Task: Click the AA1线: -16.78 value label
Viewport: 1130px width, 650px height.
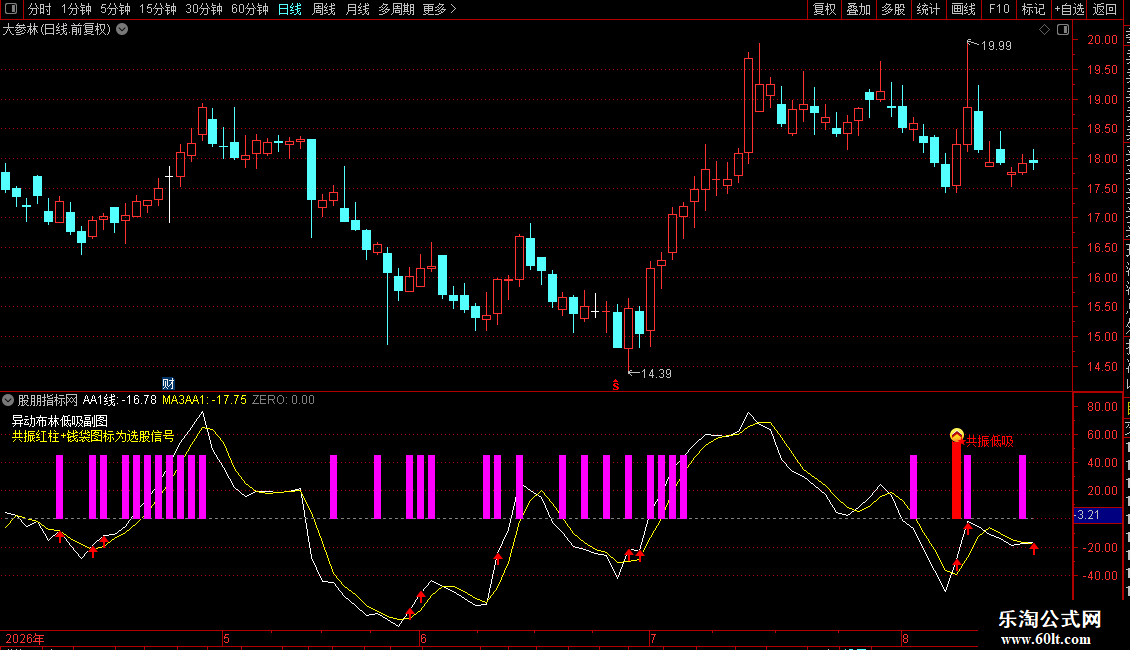Action: pos(120,400)
